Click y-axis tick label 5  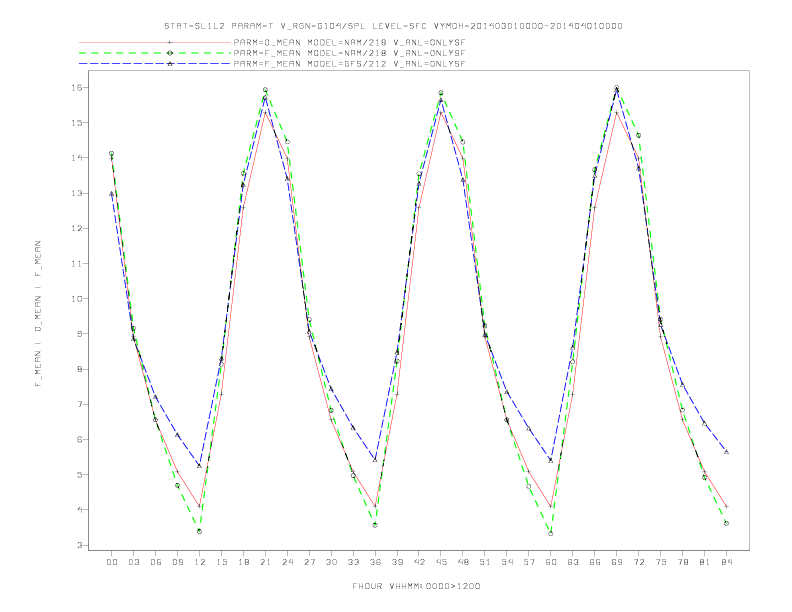click(x=80, y=475)
